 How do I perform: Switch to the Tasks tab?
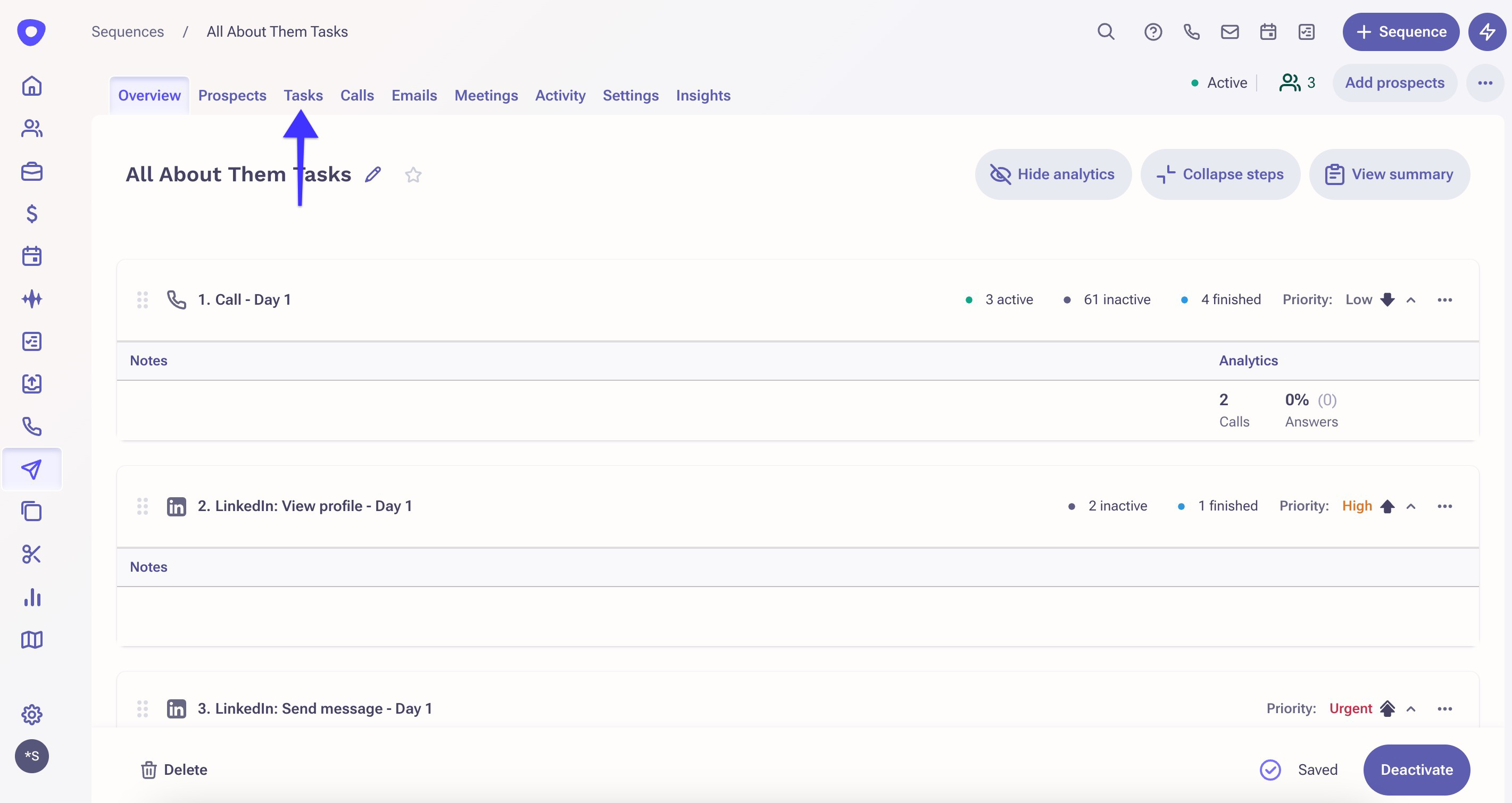(x=303, y=95)
